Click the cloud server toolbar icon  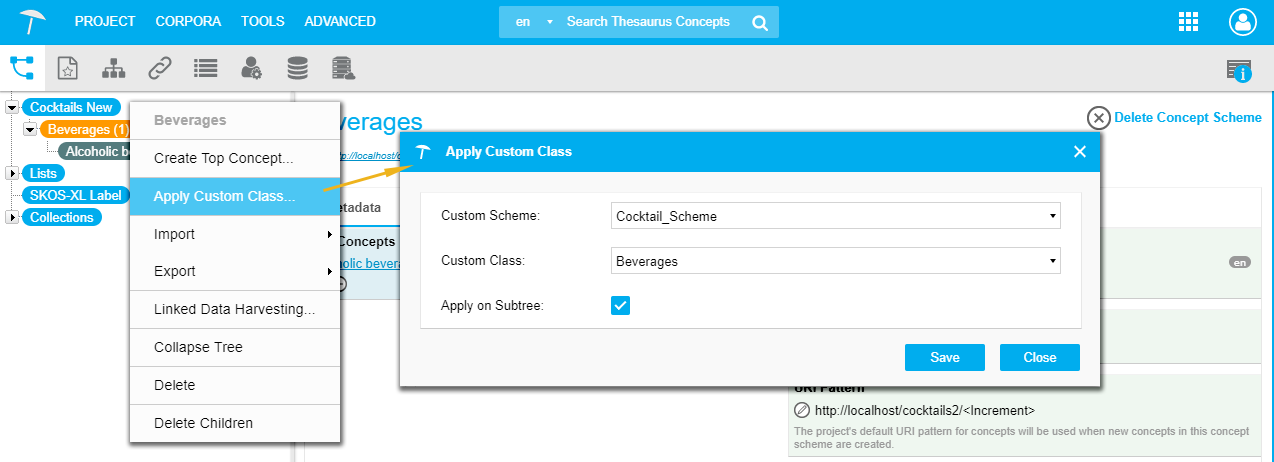[344, 68]
